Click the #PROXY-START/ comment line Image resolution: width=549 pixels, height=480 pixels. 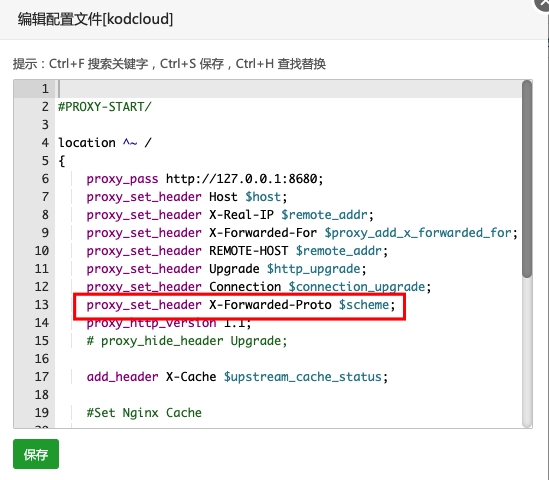[x=105, y=107]
